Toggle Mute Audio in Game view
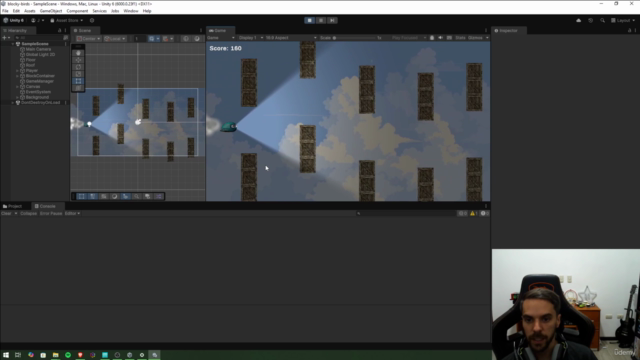Image resolution: width=640 pixels, height=360 pixels. tap(440, 38)
